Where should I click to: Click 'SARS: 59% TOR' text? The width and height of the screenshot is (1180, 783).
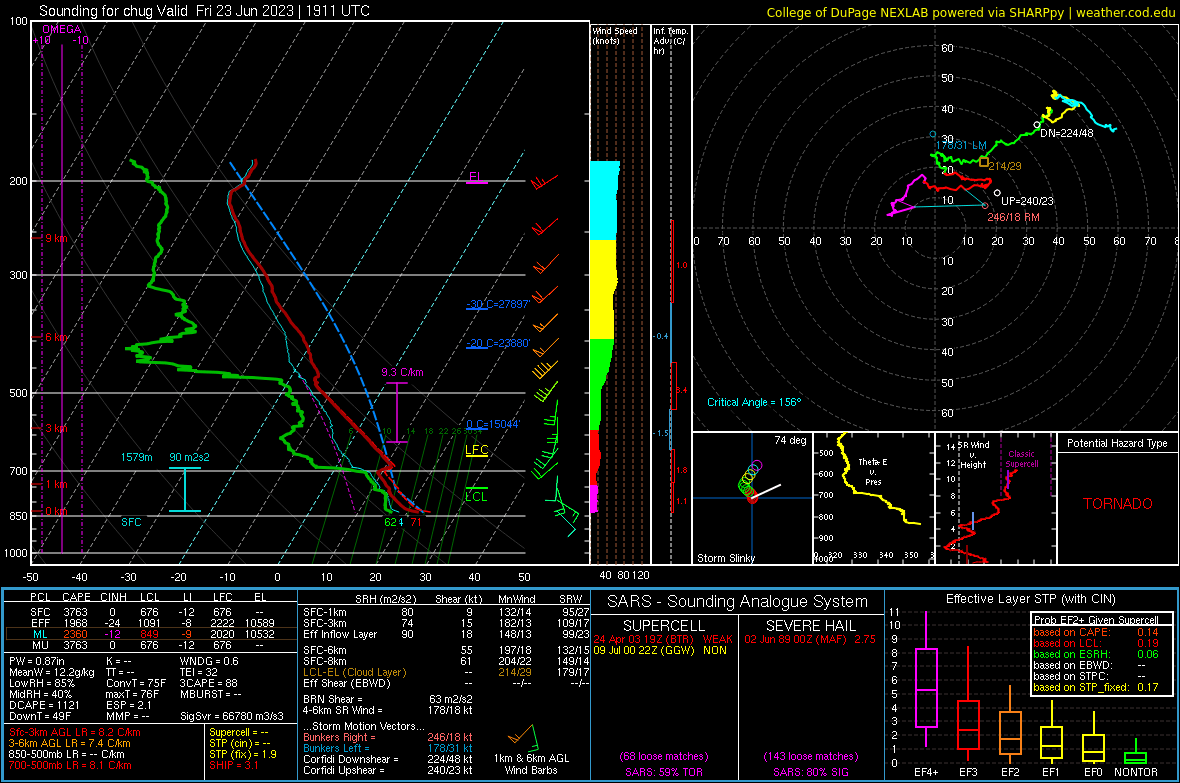(663, 772)
